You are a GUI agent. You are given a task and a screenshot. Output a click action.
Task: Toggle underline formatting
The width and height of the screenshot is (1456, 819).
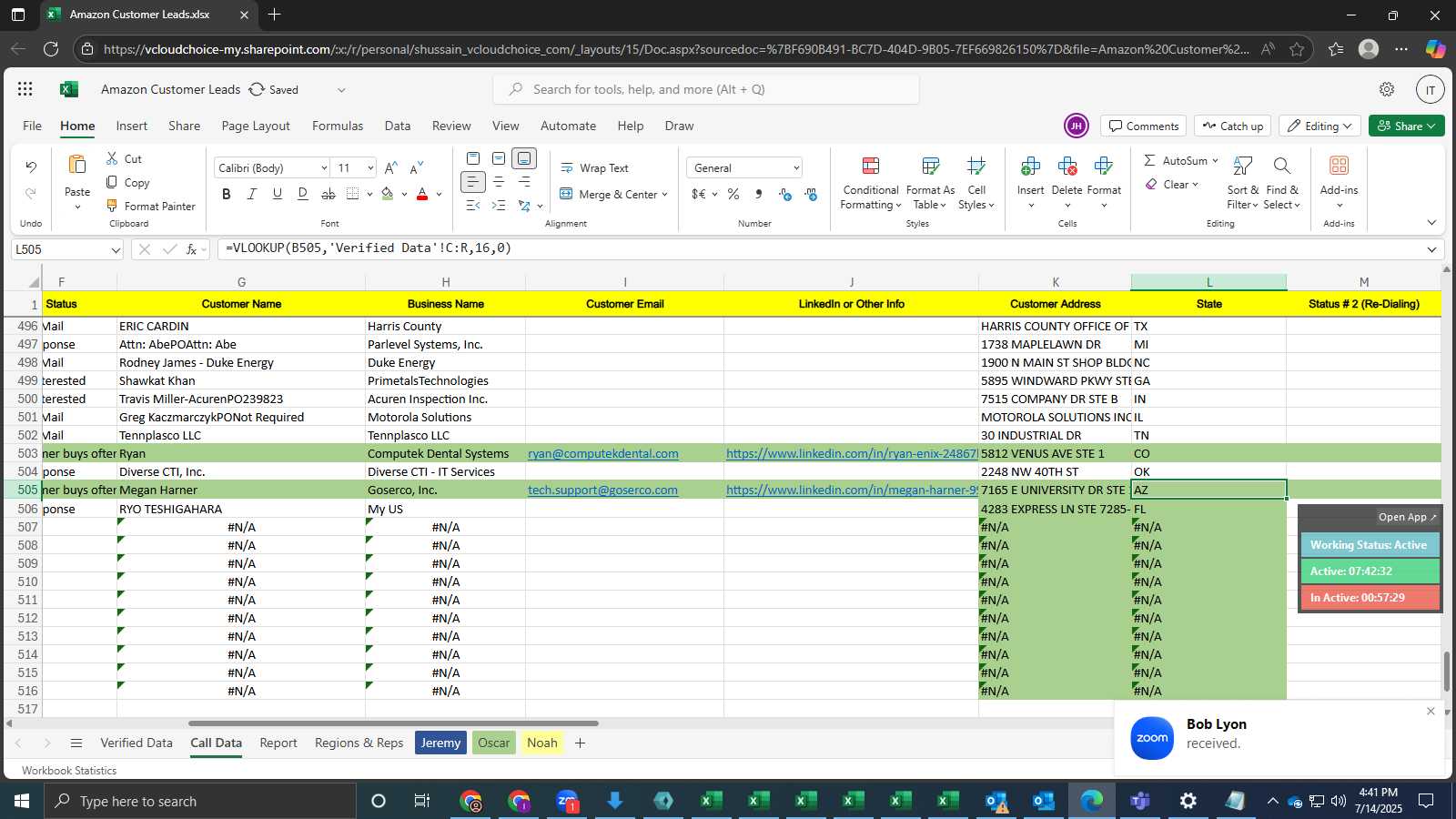[278, 194]
